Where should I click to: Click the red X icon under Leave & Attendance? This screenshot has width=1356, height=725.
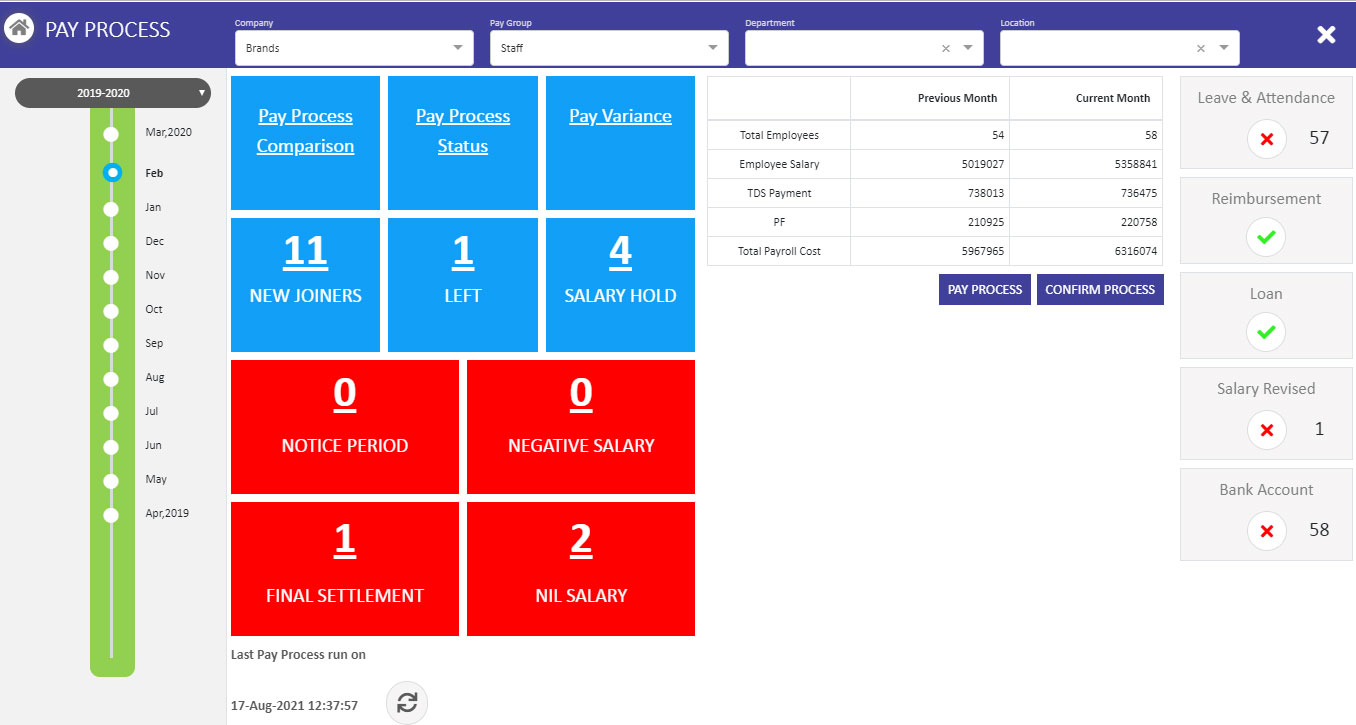coord(1266,138)
